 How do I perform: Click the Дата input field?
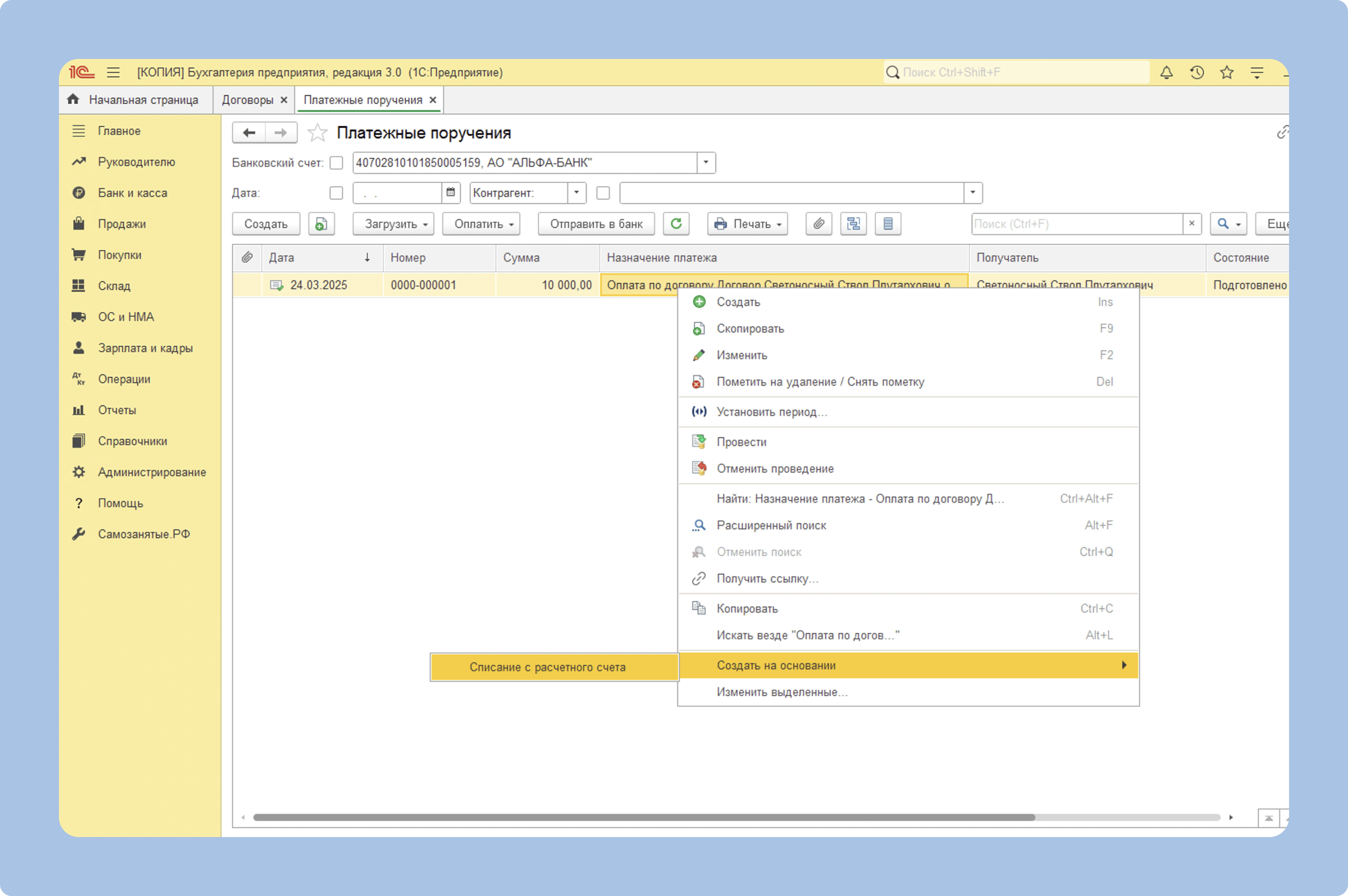pyautogui.click(x=398, y=193)
